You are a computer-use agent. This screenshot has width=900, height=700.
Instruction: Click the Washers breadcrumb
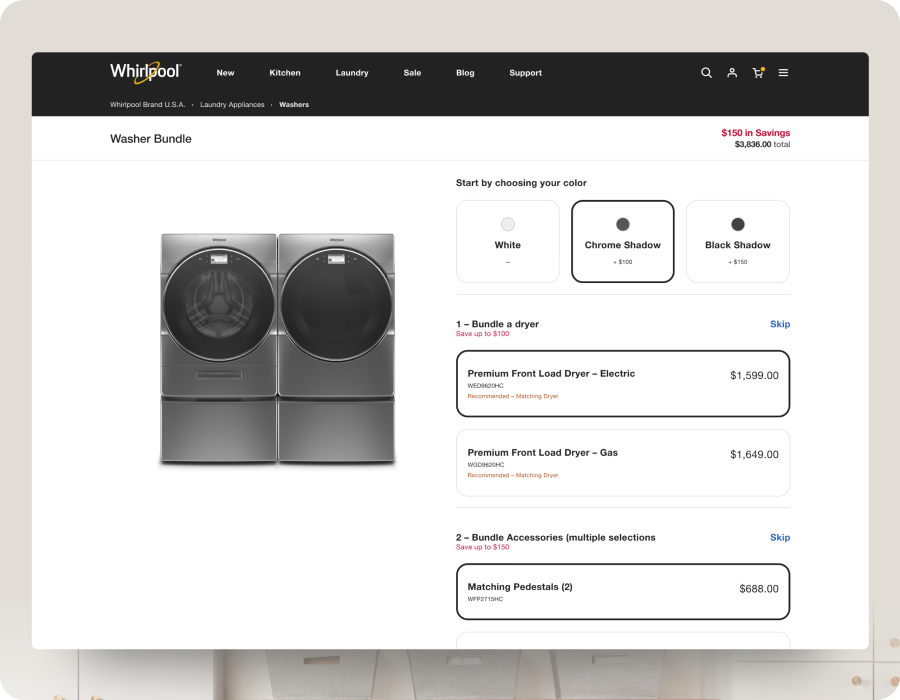point(294,104)
